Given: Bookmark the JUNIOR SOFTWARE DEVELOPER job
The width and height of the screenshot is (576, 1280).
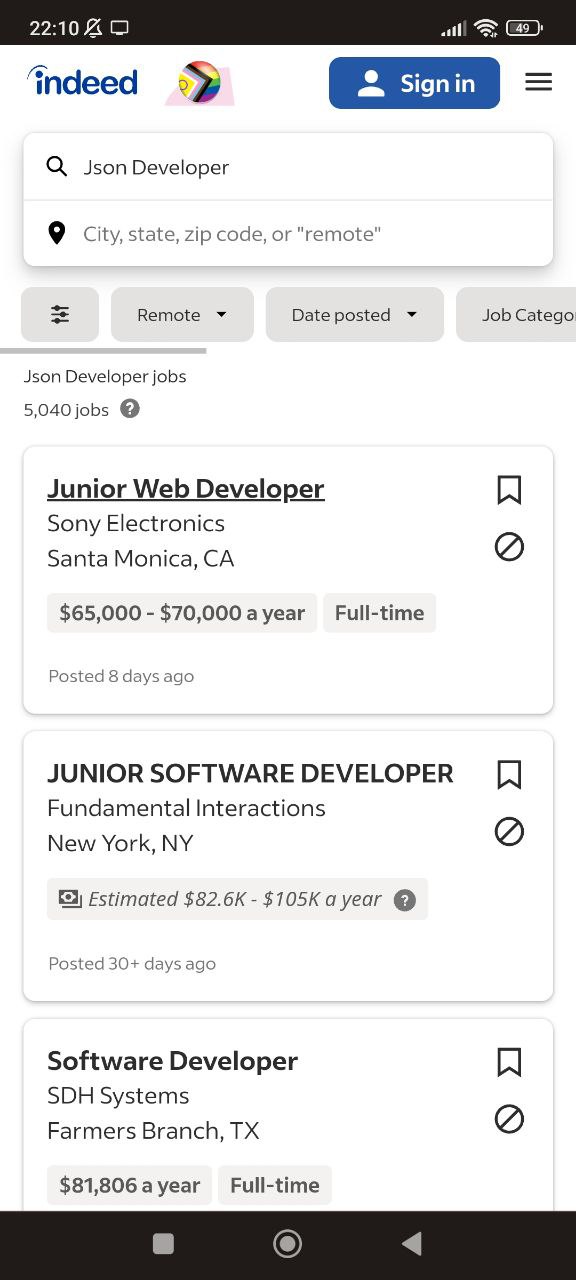Looking at the screenshot, I should (509, 775).
